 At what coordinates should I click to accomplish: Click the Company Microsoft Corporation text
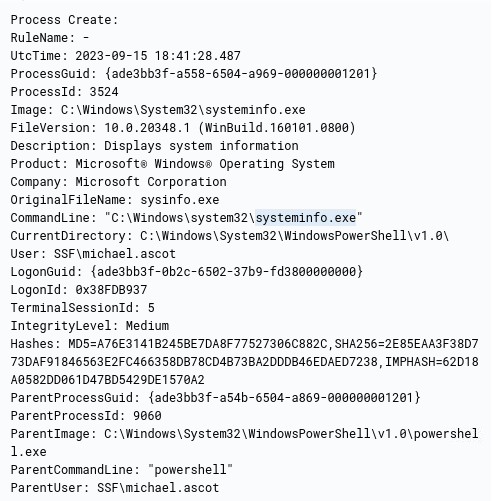(x=151, y=182)
